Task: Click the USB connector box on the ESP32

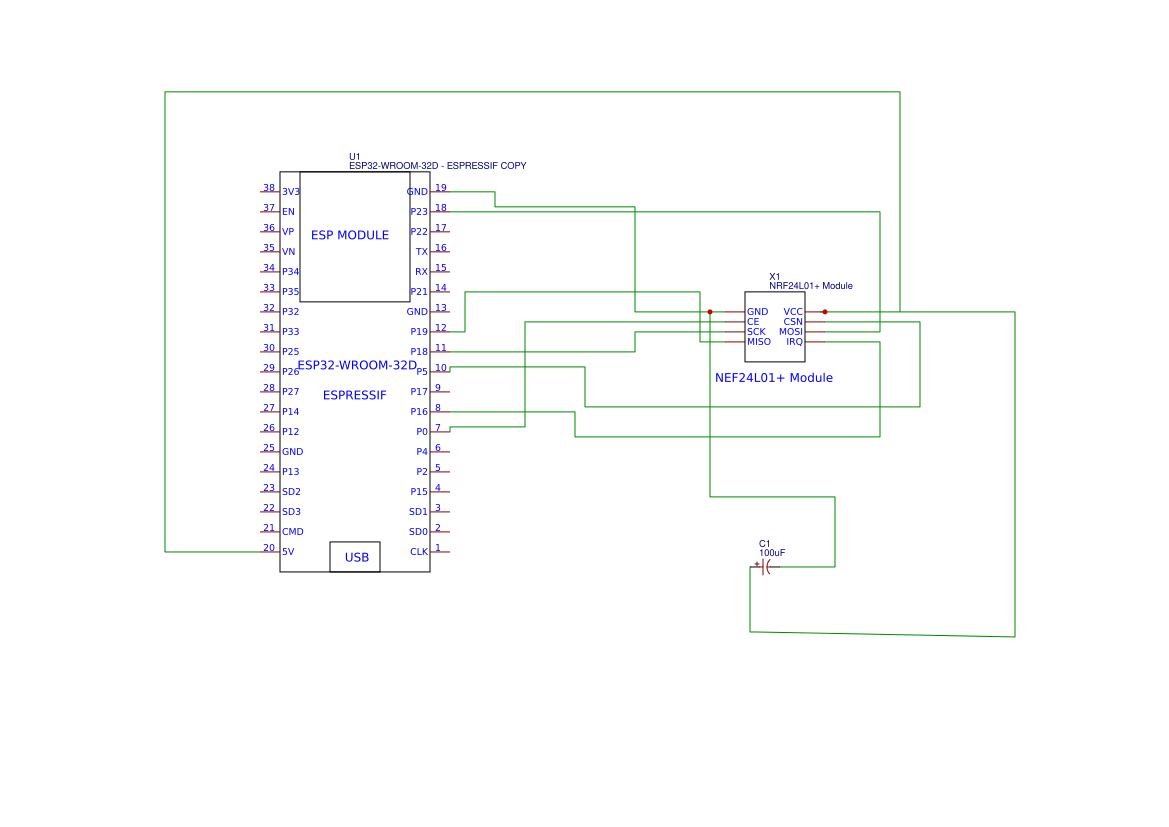Action: (x=355, y=557)
